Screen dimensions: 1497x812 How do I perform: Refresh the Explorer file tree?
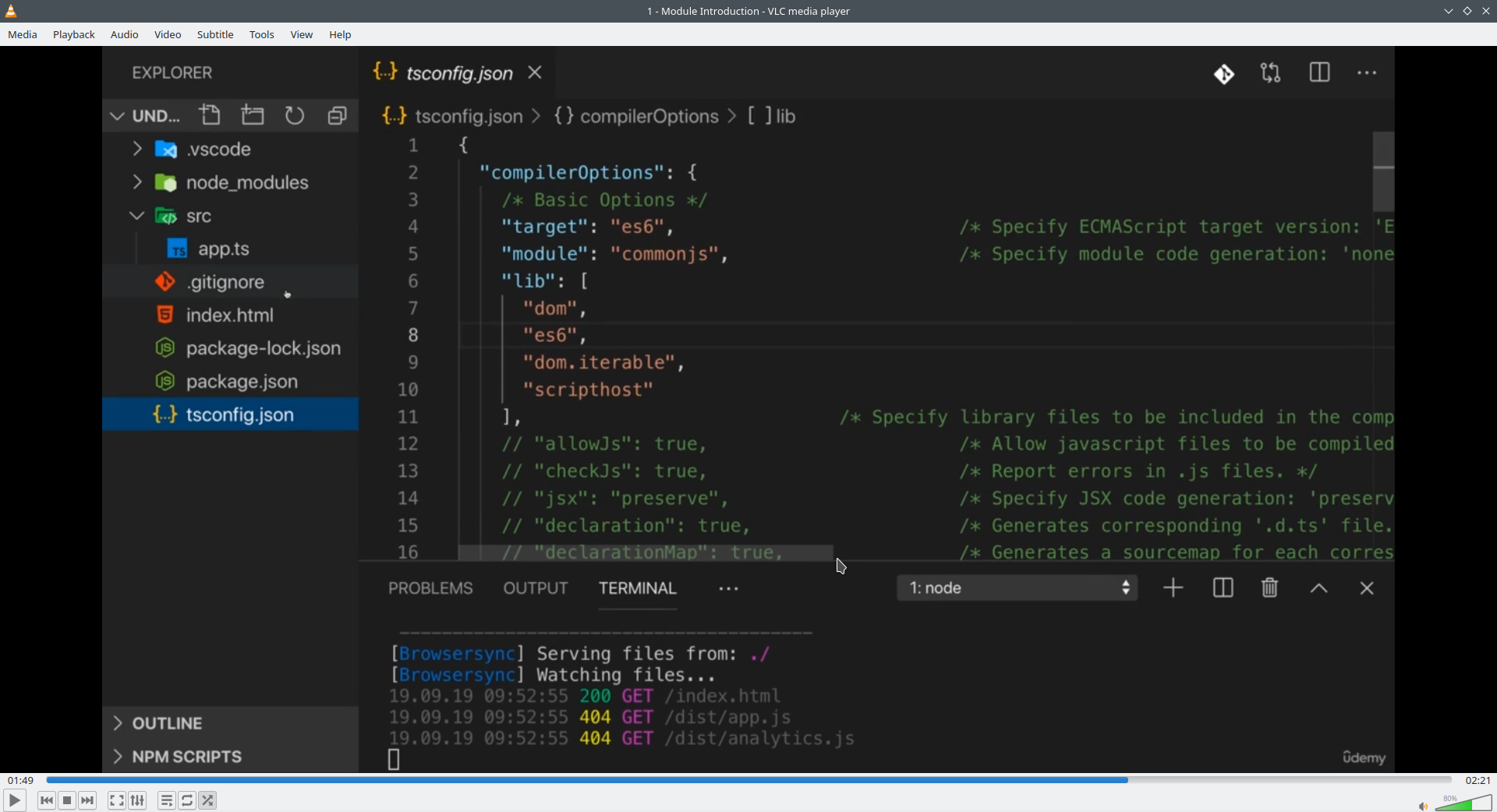pyautogui.click(x=295, y=115)
